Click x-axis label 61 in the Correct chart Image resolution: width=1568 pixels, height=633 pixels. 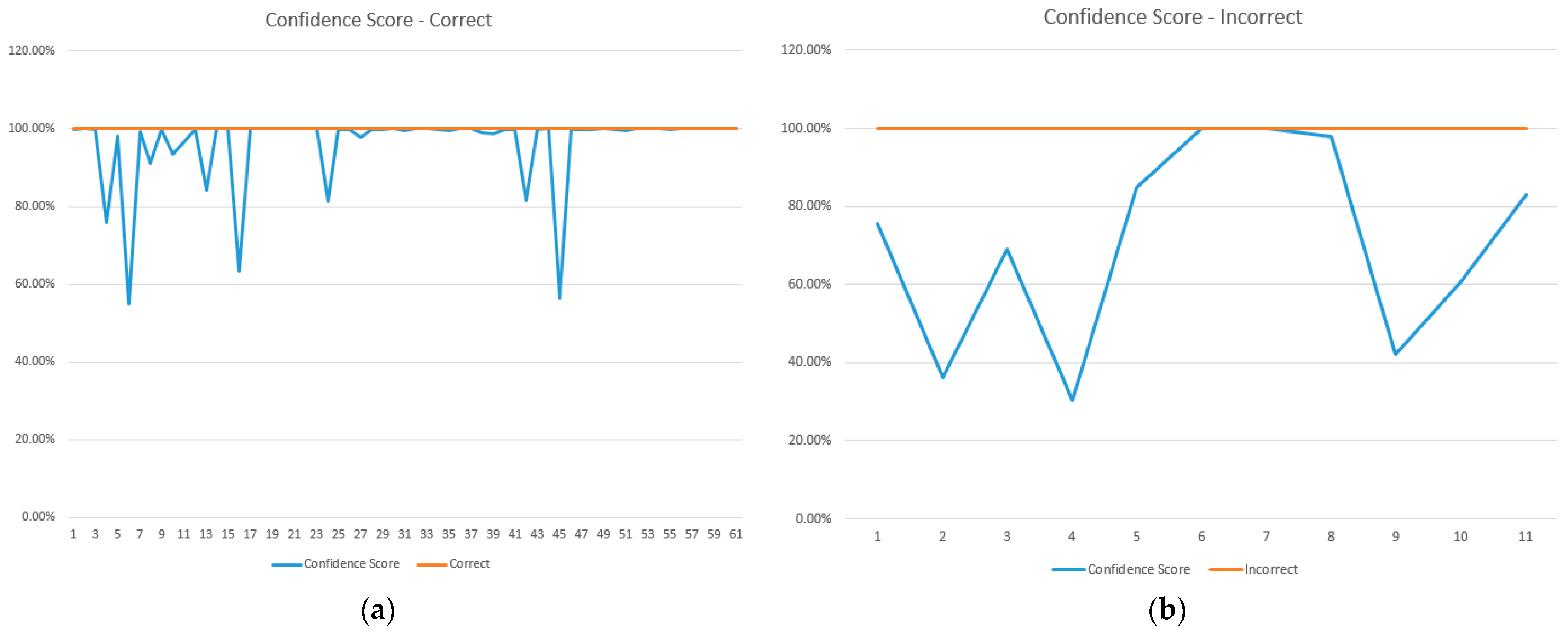click(735, 534)
